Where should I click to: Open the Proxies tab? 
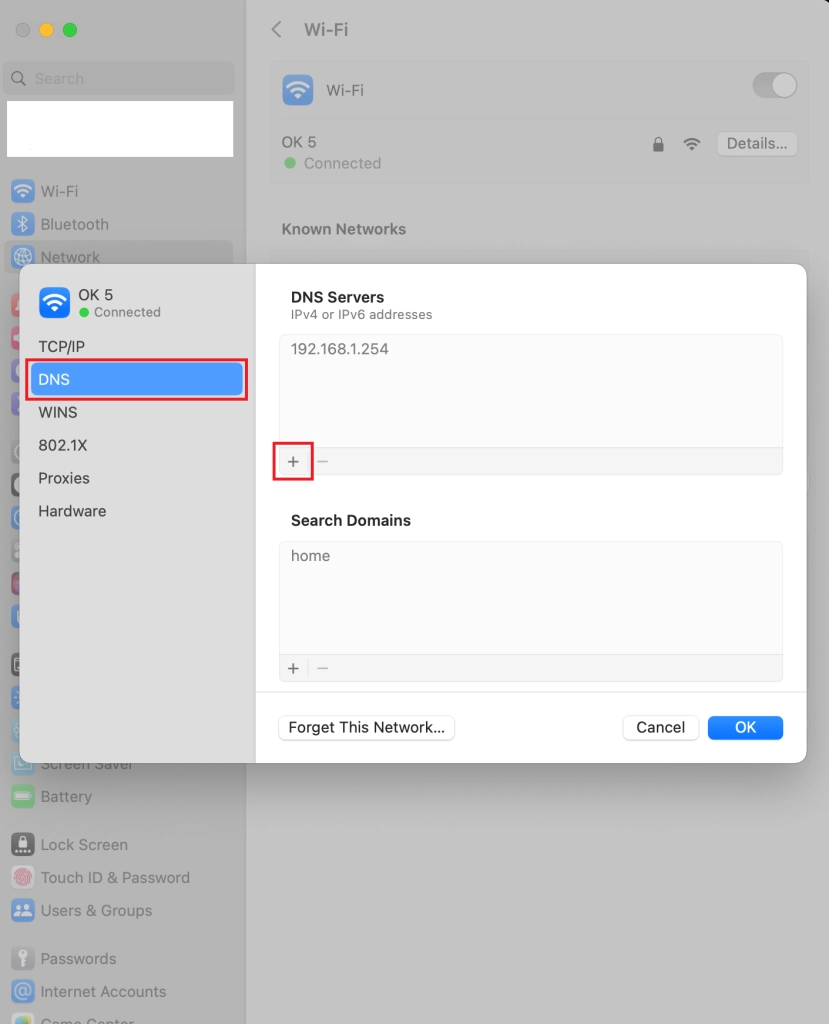coord(64,478)
